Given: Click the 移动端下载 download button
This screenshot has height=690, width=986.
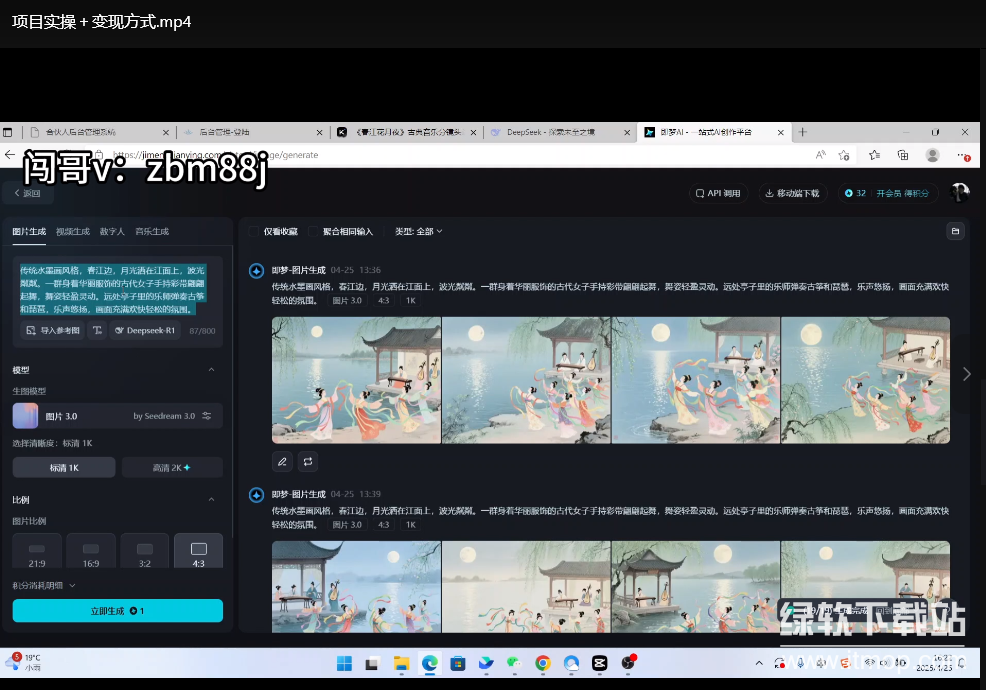Looking at the screenshot, I should click(x=792, y=193).
